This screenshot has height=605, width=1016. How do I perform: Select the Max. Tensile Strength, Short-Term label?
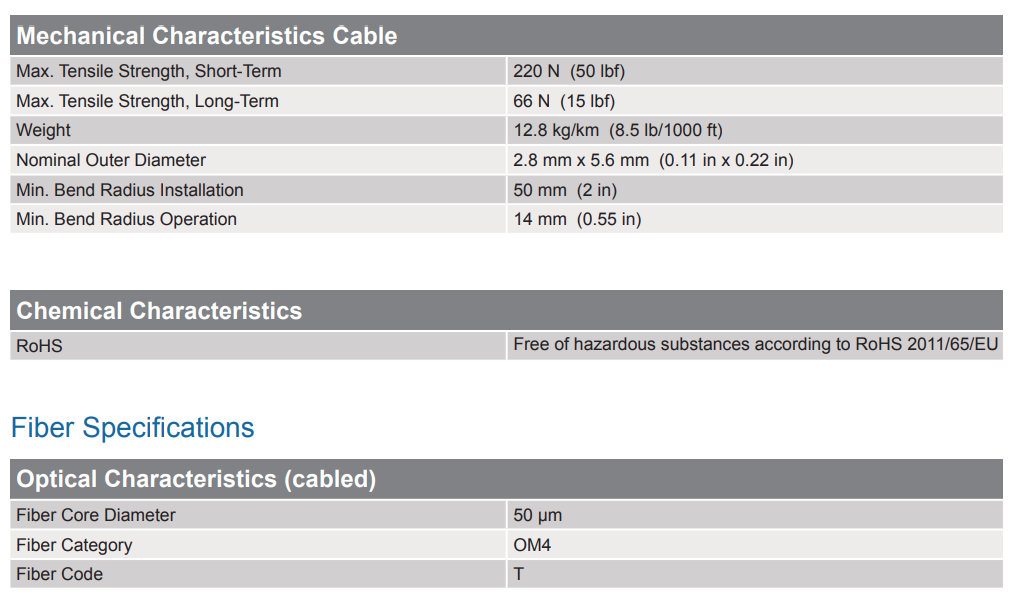point(149,71)
